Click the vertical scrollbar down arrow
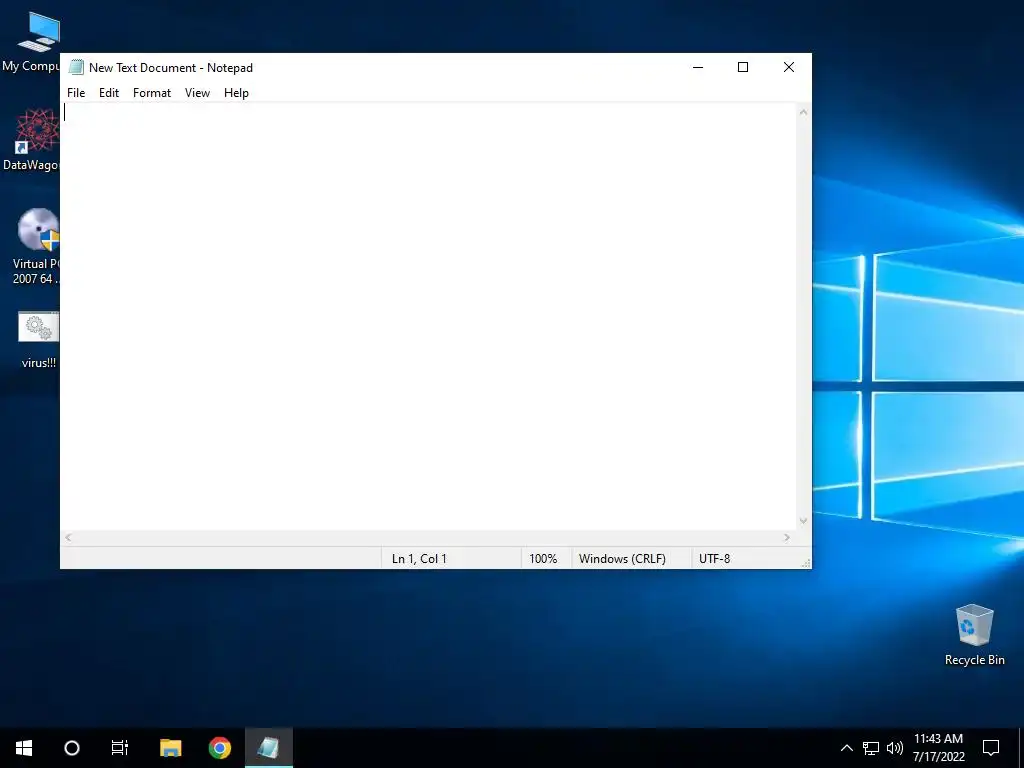 pos(803,520)
